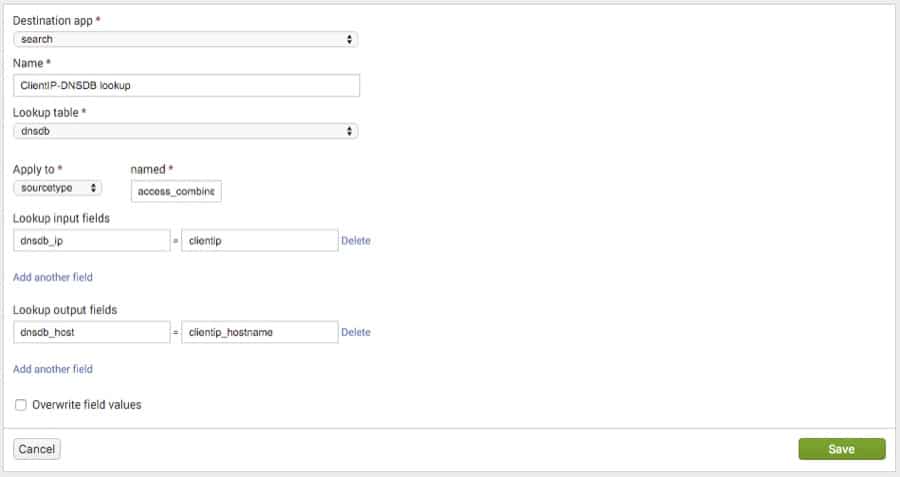This screenshot has height=477, width=900.
Task: Open the Apply to sourcetype dropdown
Action: coord(57,188)
